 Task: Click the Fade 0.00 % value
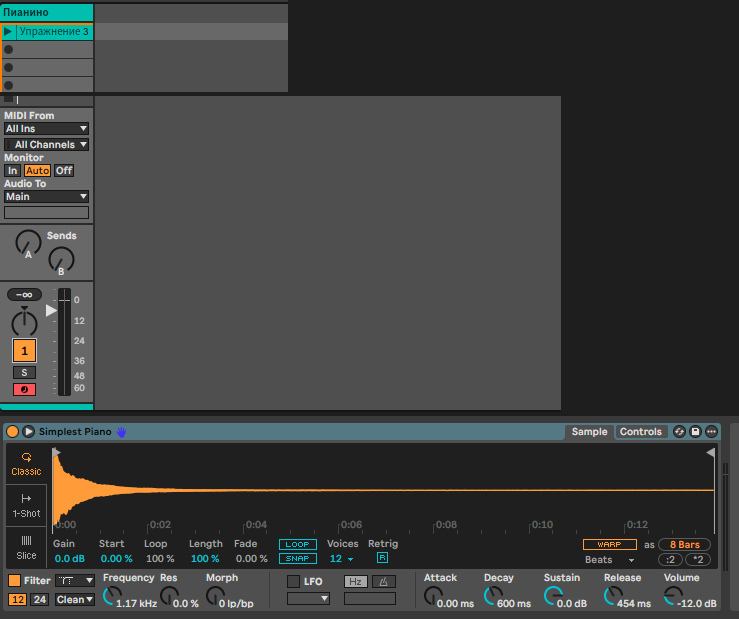coord(251,559)
